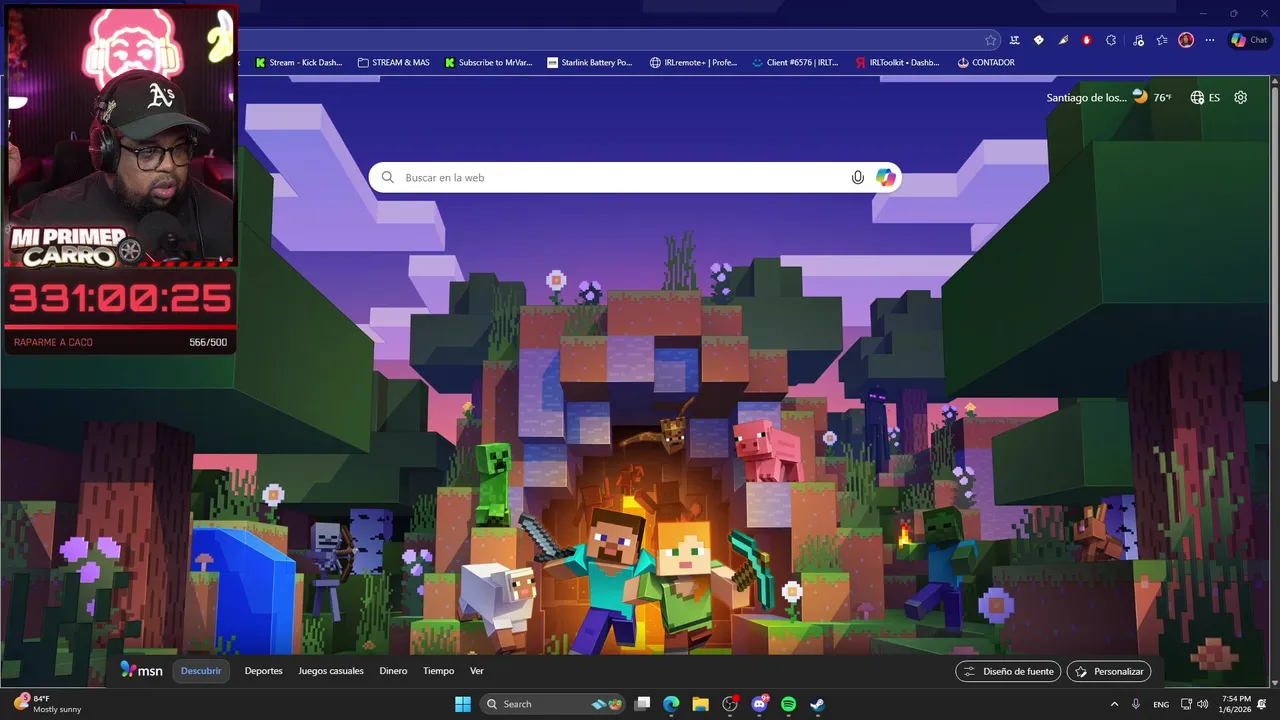1280x720 pixels.
Task: Select the Tiempo tab
Action: pyautogui.click(x=438, y=671)
